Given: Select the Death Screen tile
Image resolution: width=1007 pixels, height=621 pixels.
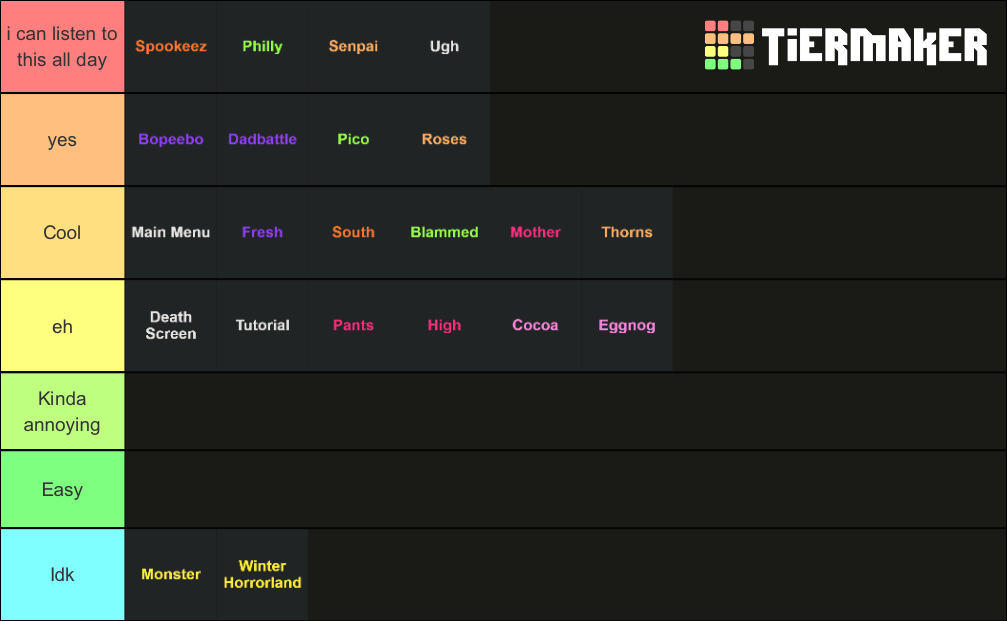Looking at the screenshot, I should click(171, 326).
